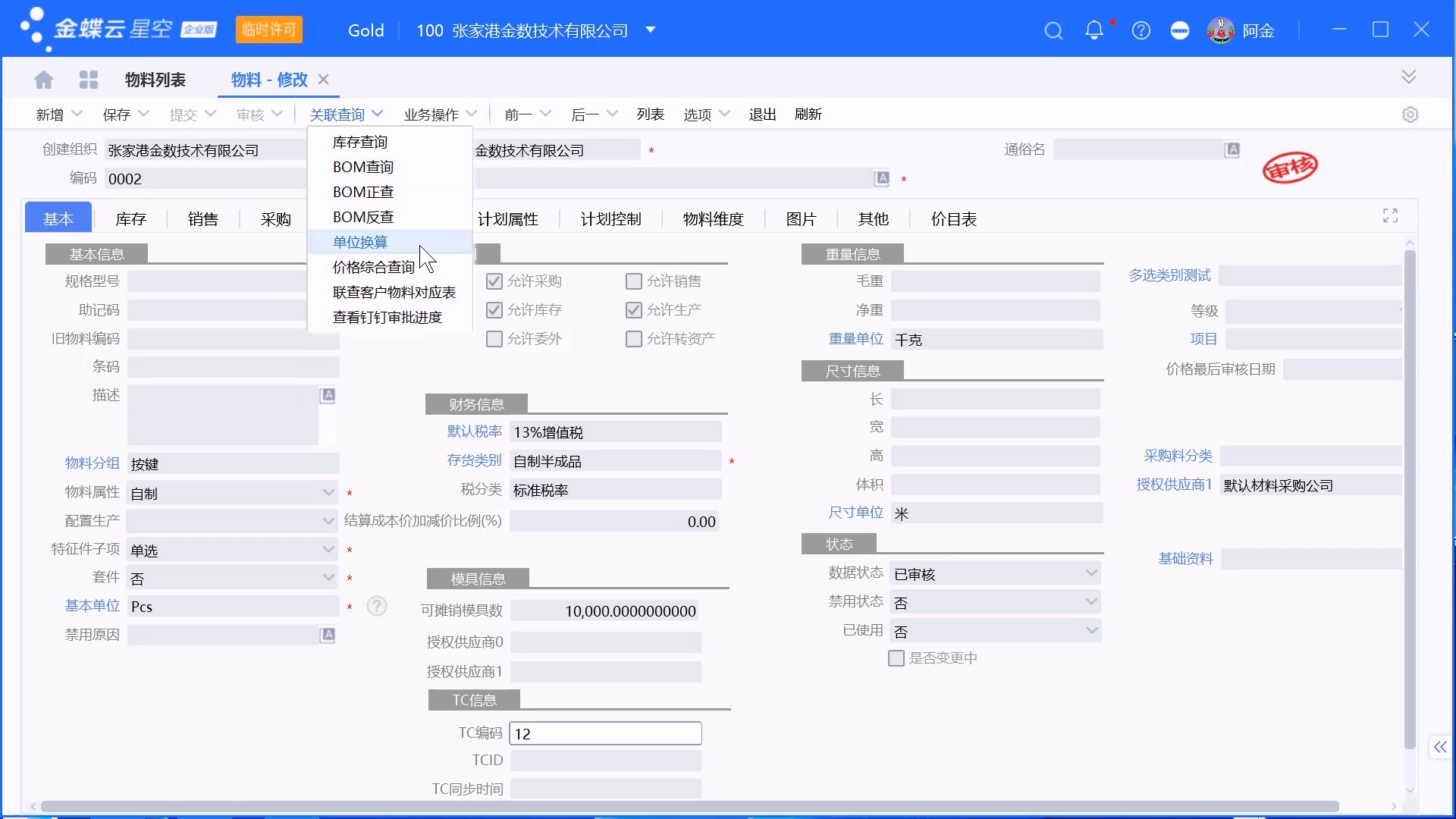Switch to the 库存 tab
Viewport: 1456px width, 819px height.
(x=130, y=219)
